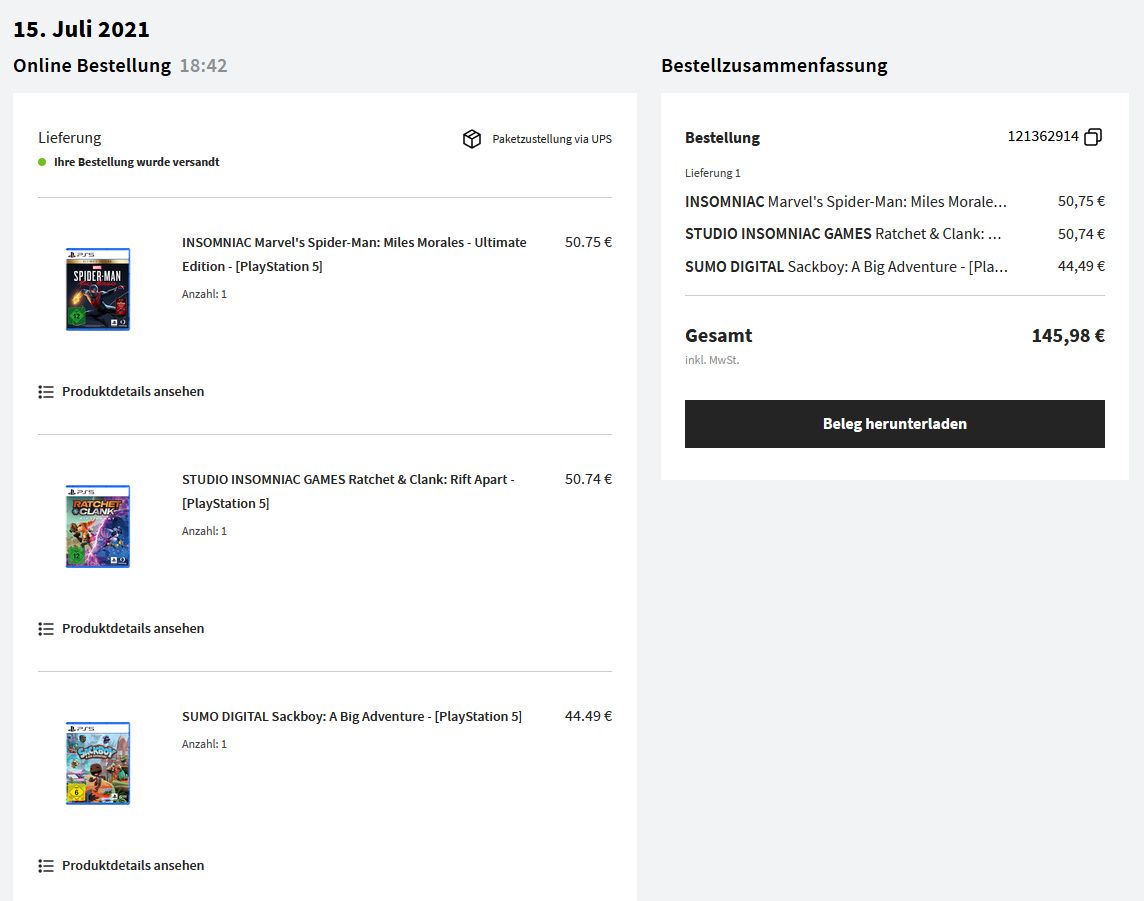Open Sackboy: A Big Adventure product title
The height and width of the screenshot is (901, 1144).
coord(352,717)
